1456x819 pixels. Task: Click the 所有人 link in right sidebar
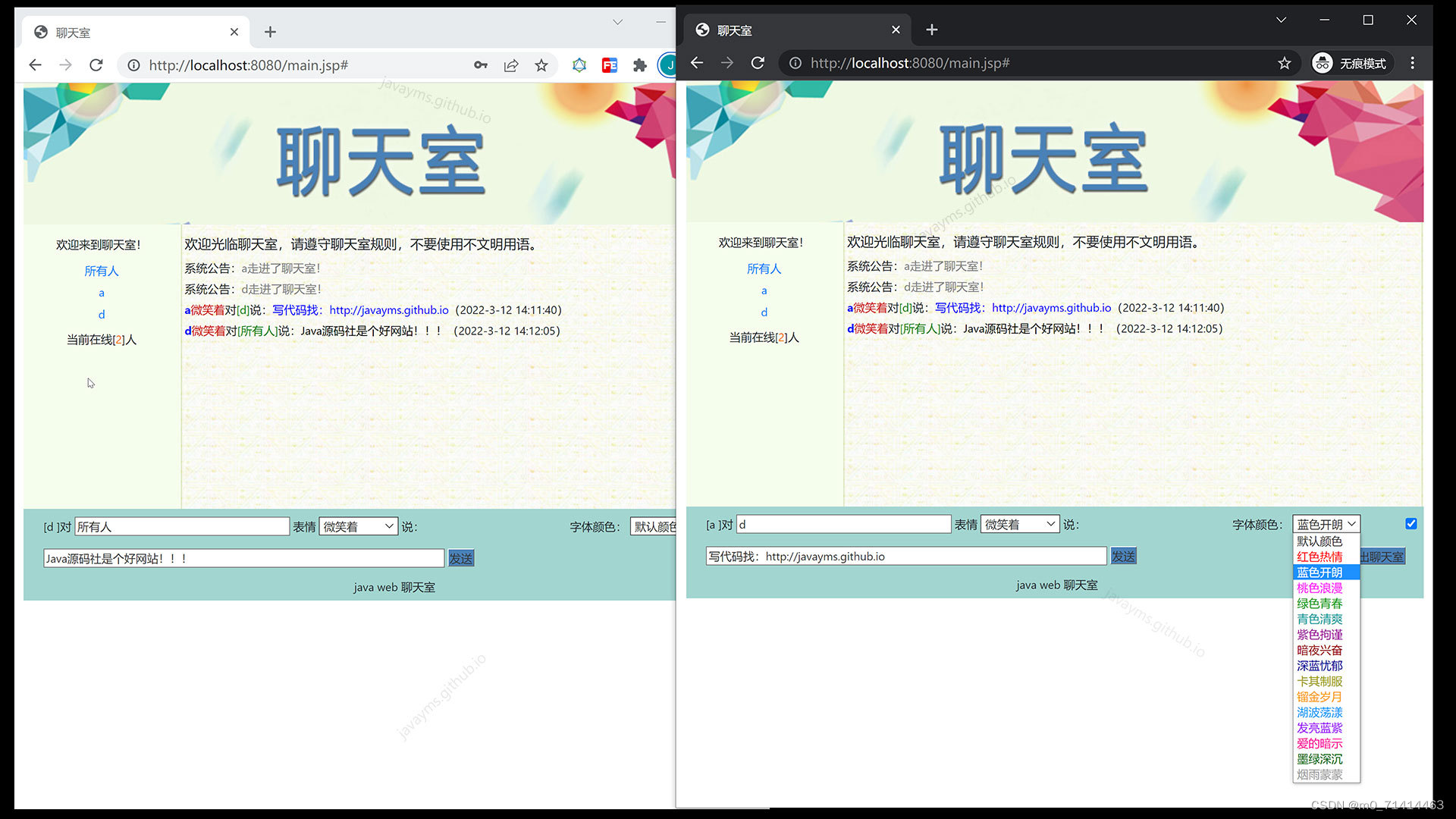[764, 268]
